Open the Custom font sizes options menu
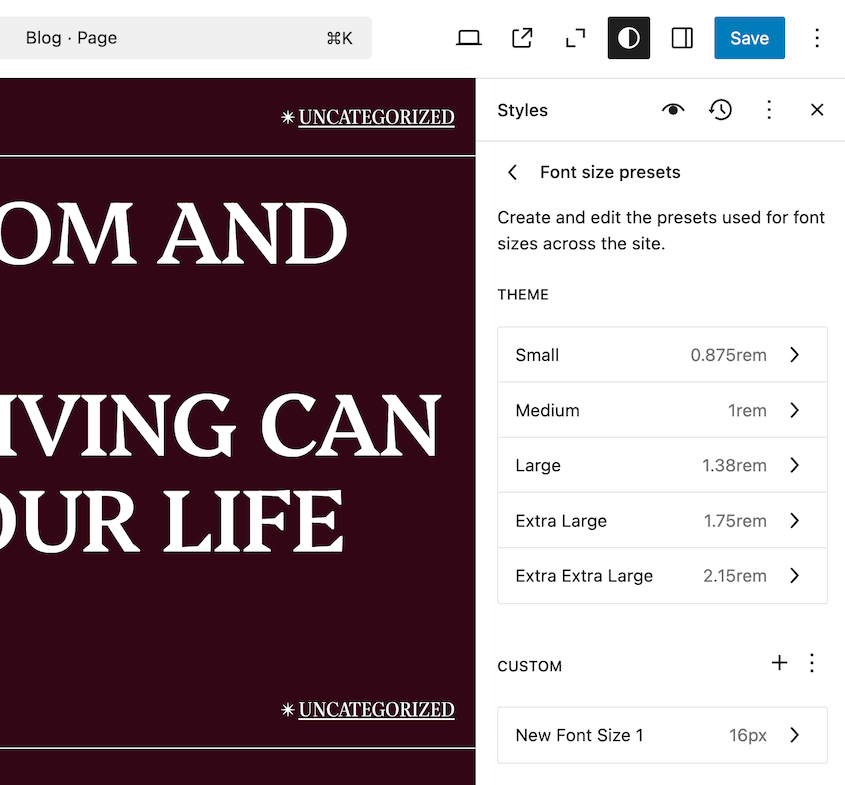Viewport: 845px width, 785px height. (812, 663)
